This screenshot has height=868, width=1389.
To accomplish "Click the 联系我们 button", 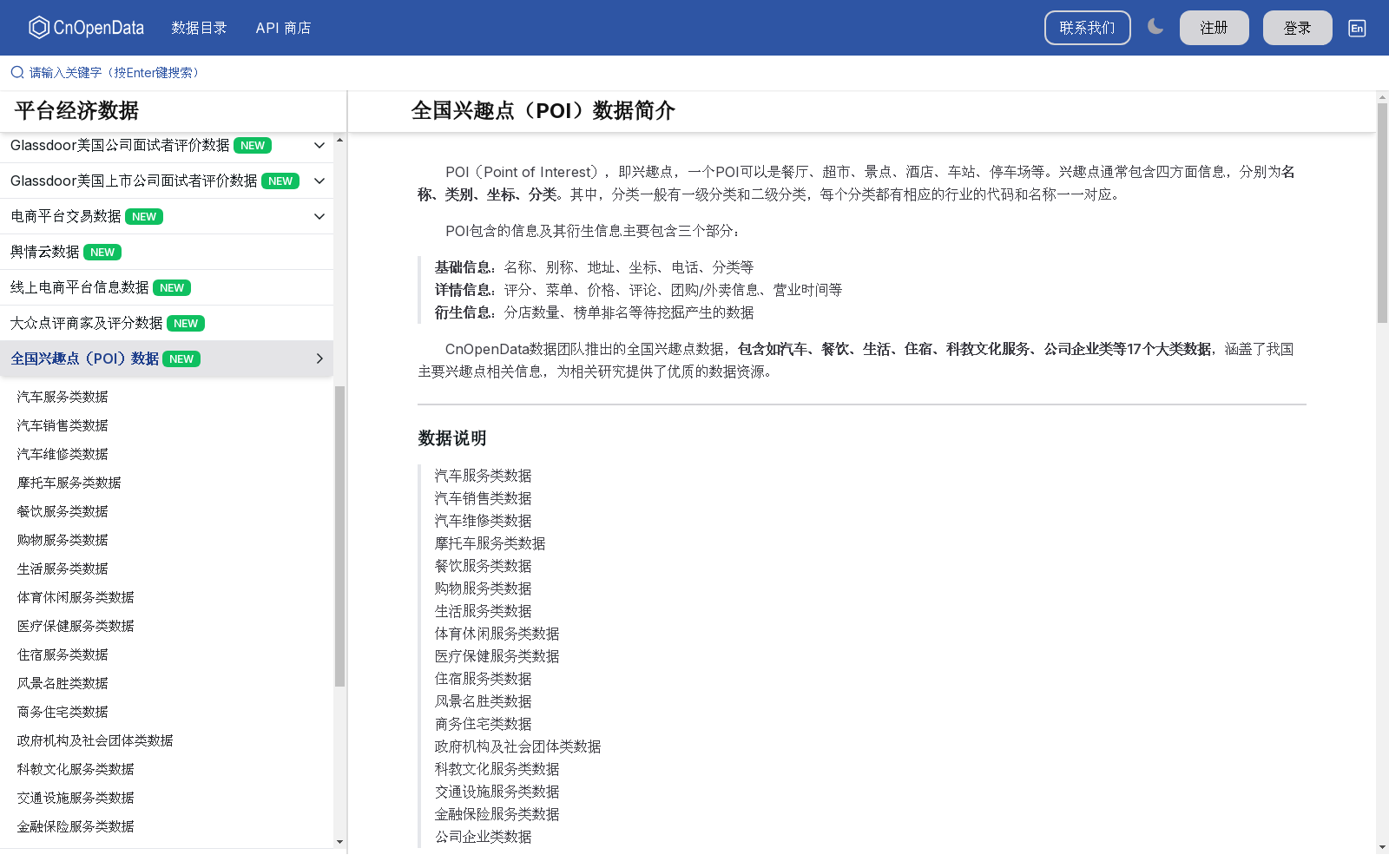I will click(x=1087, y=28).
